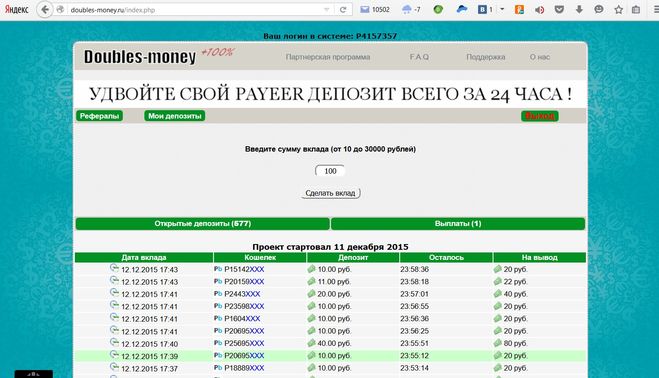Click the deposit amount field showing 100
The image size is (659, 378).
click(330, 171)
